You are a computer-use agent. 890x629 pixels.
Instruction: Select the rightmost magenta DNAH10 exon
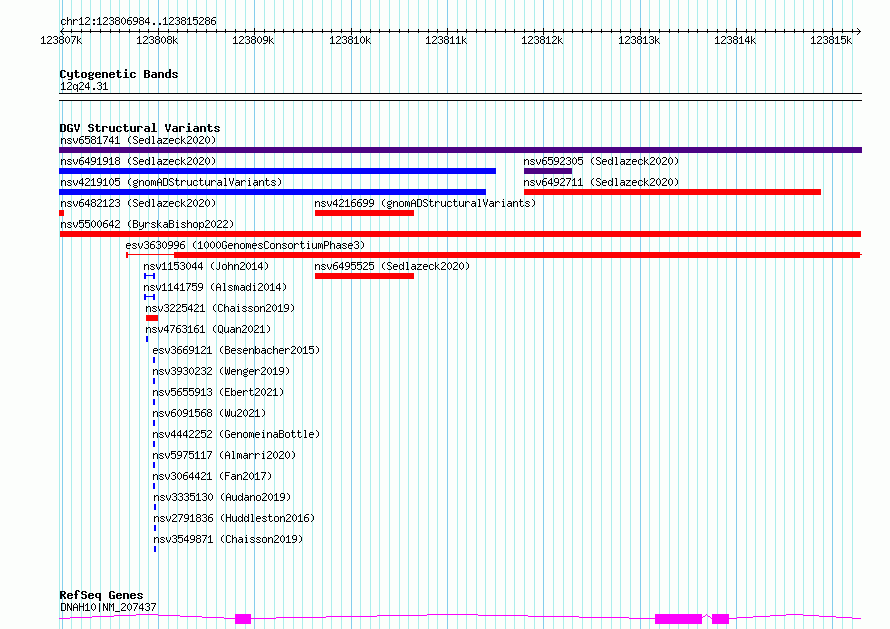(720, 619)
